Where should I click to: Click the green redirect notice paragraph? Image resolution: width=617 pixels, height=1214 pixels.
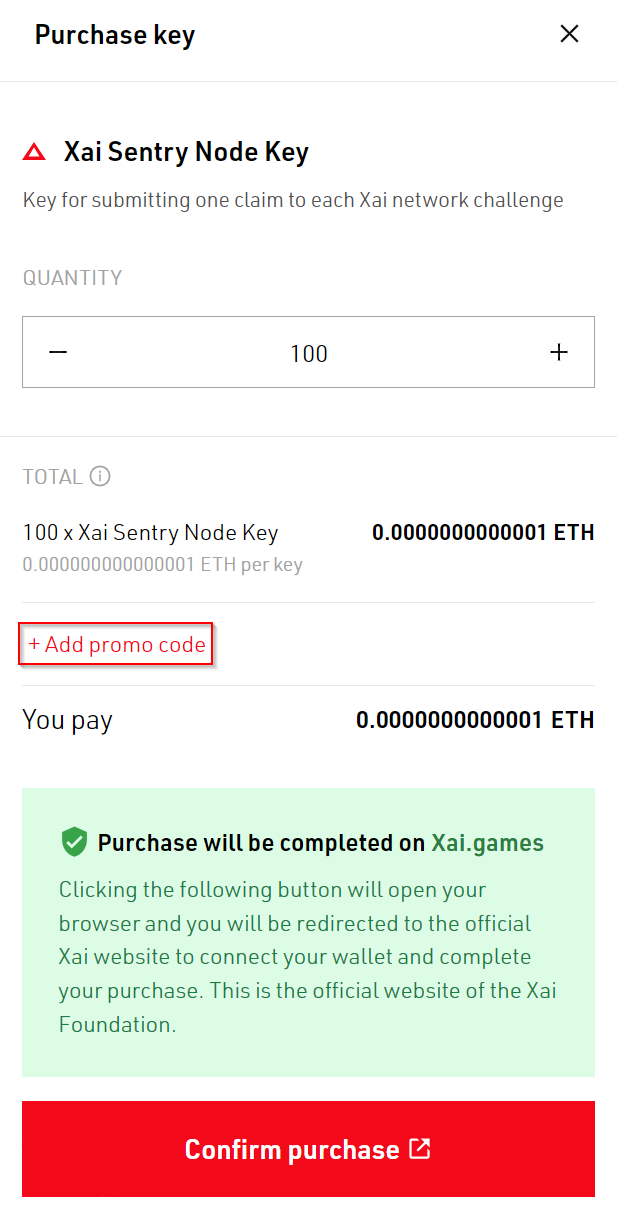308,957
